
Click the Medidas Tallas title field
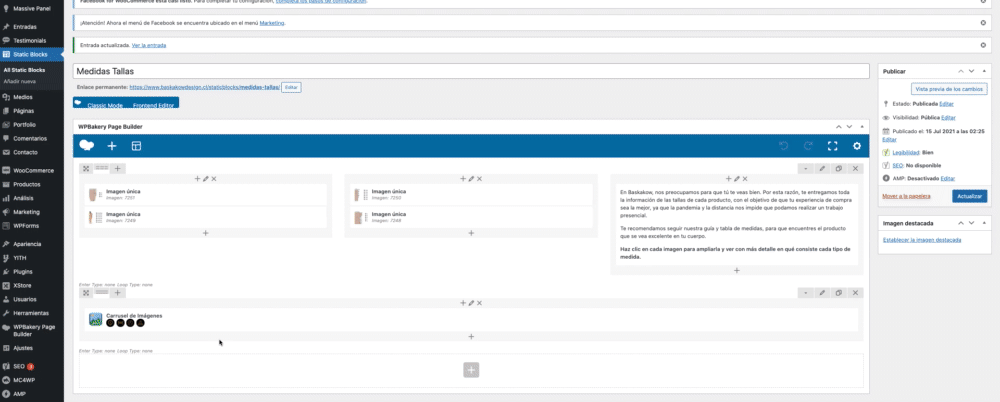pyautogui.click(x=471, y=71)
